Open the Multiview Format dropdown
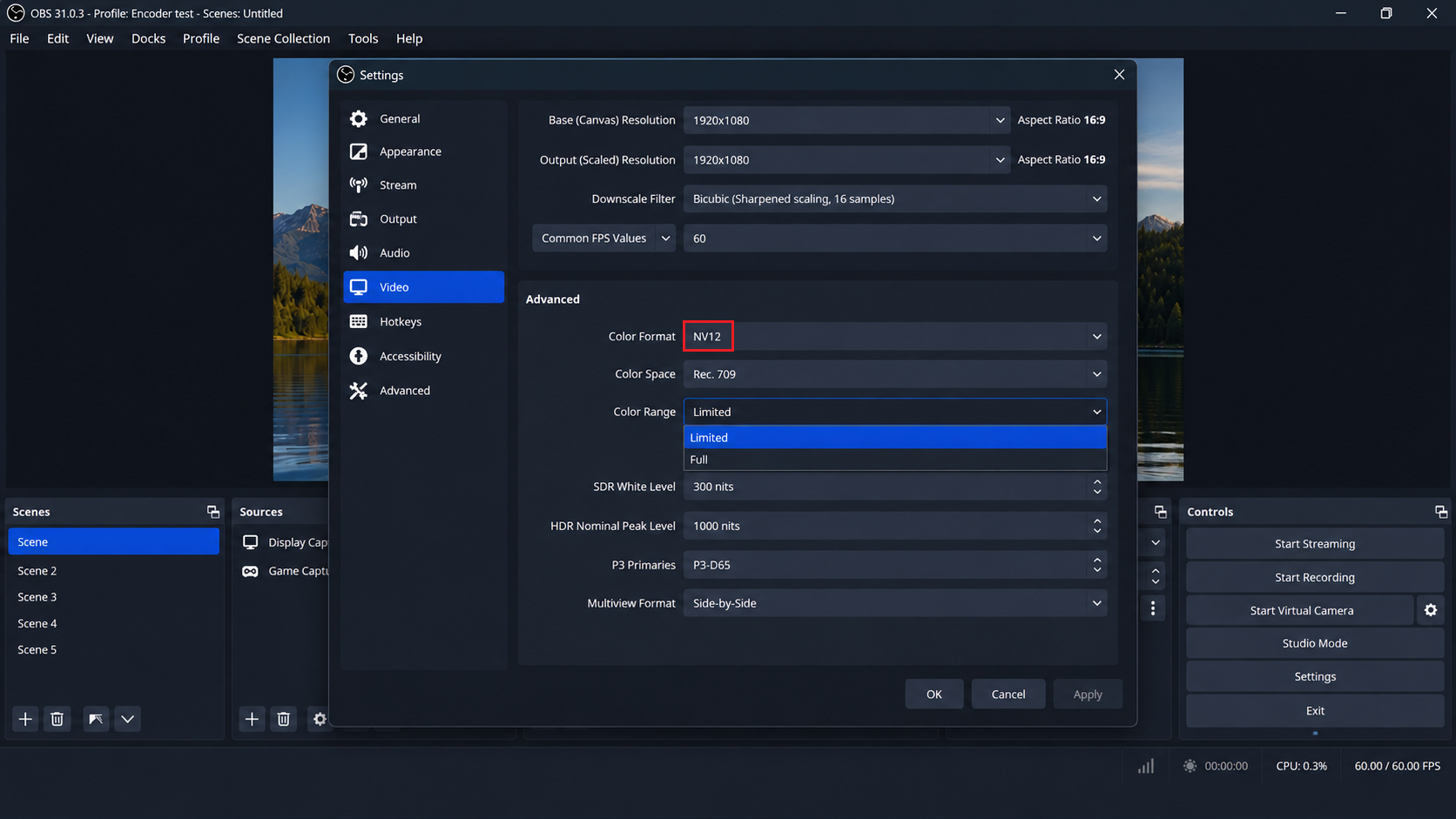 [895, 603]
